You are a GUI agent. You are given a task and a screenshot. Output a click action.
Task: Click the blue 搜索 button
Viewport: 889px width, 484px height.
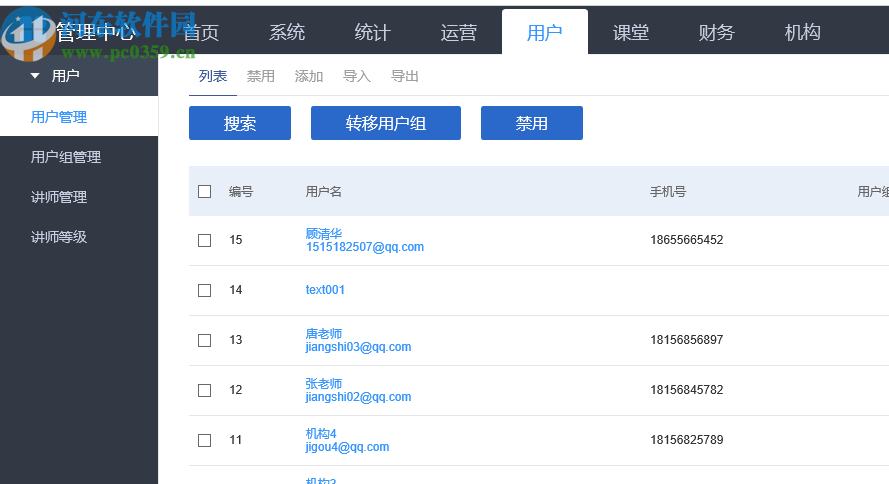point(240,123)
